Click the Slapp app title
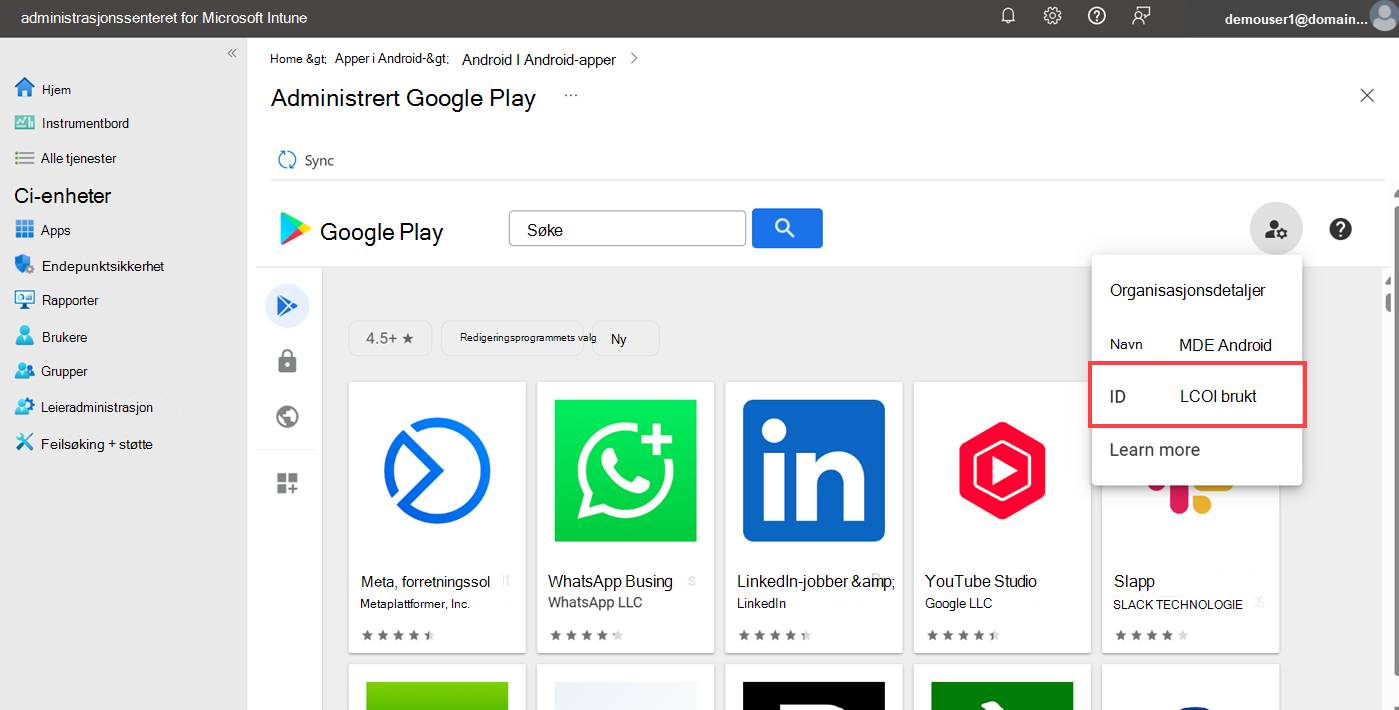This screenshot has height=710, width=1399. coord(1134,581)
